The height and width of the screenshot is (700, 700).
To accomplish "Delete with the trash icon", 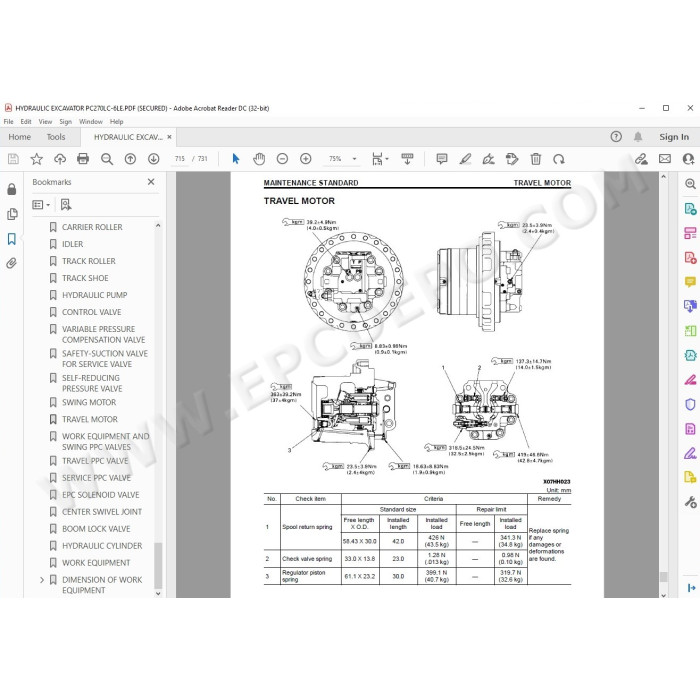I will pyautogui.click(x=536, y=159).
